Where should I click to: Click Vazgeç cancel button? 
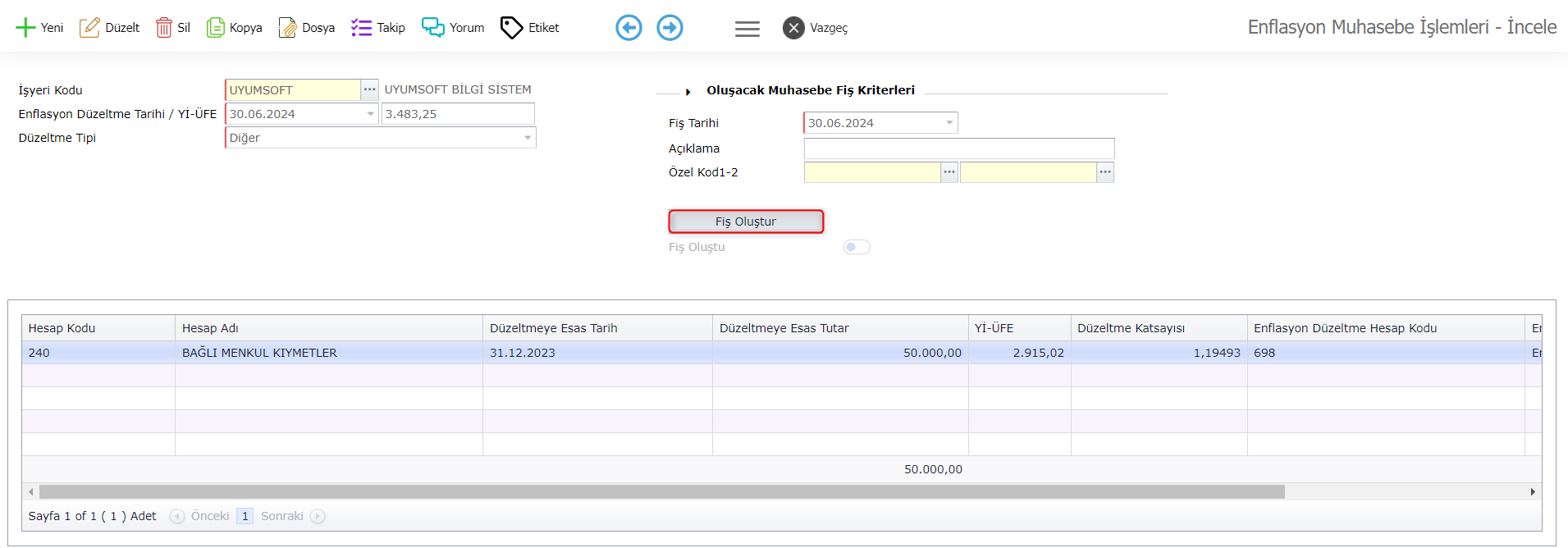coord(815,28)
